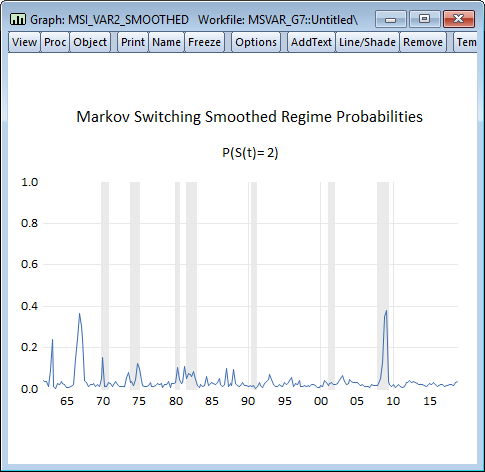Image resolution: width=485 pixels, height=472 pixels.
Task: Click the early 1963 spike on the line
Action: tap(52, 340)
